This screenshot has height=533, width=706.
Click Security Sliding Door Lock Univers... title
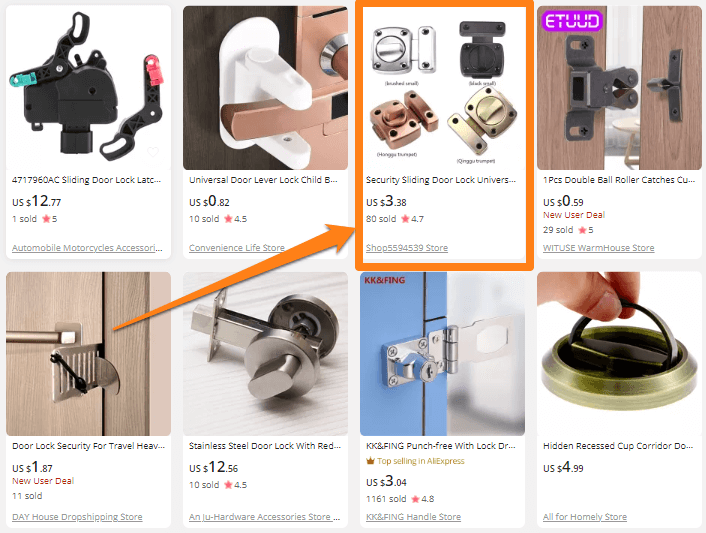[441, 180]
